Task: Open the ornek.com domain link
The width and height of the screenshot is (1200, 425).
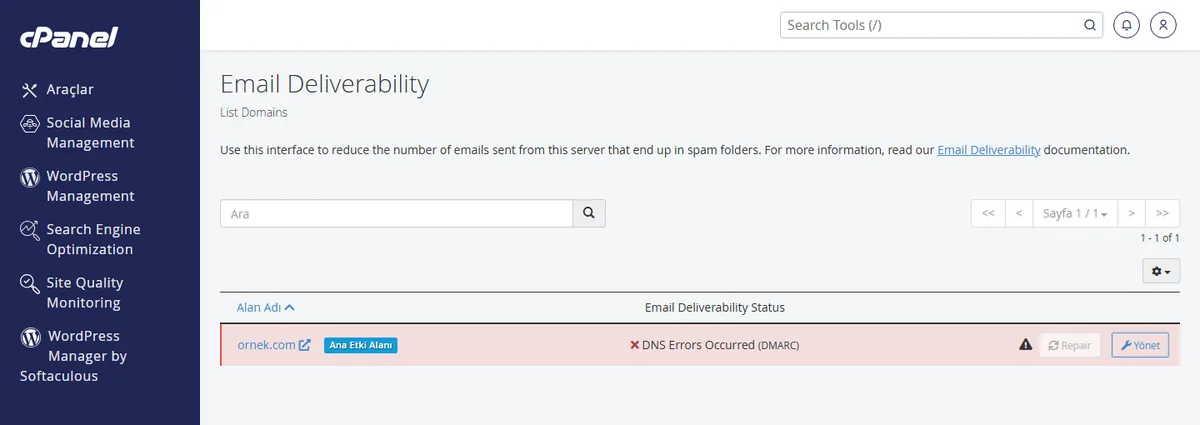Action: [x=266, y=345]
